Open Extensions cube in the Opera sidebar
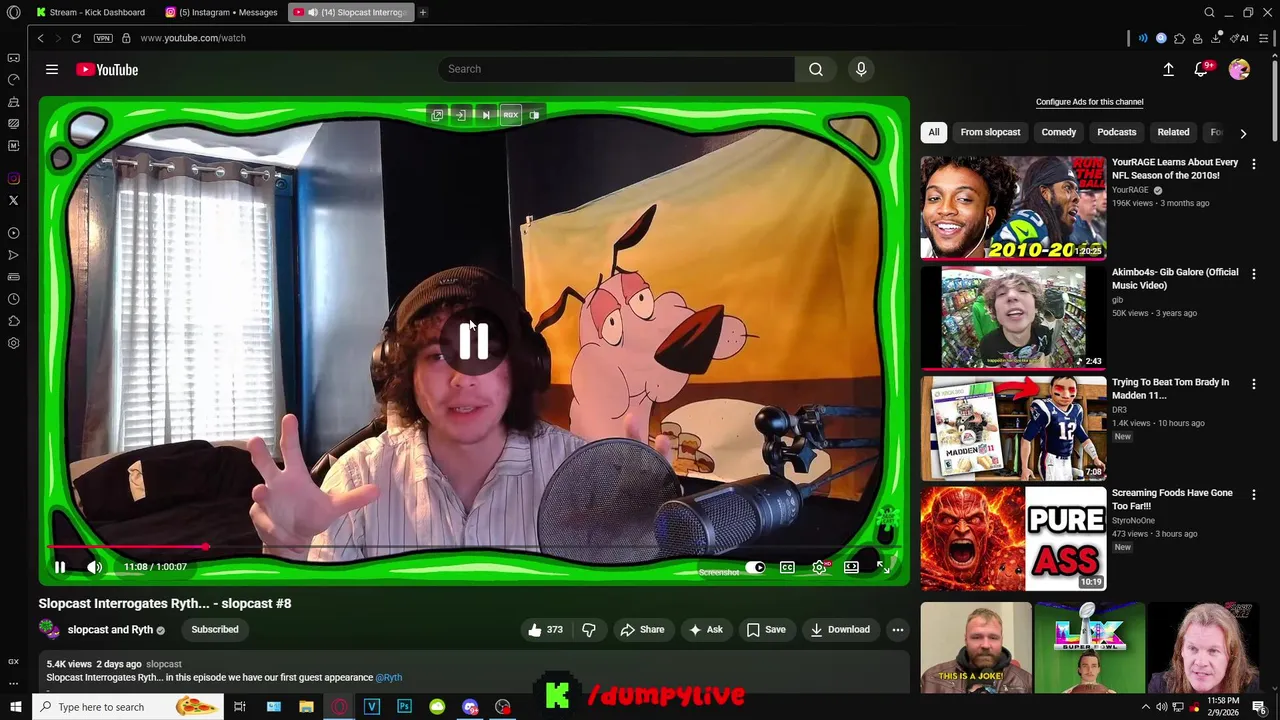 (13, 321)
